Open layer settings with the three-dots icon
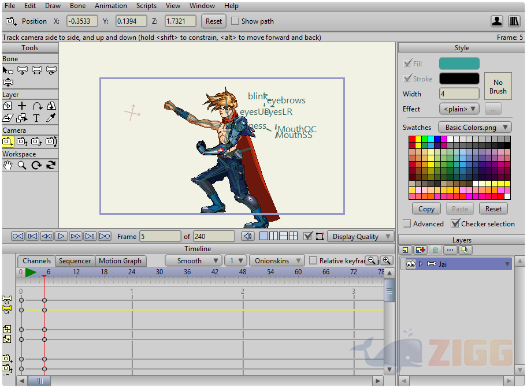The image size is (527, 388). pyautogui.click(x=450, y=250)
